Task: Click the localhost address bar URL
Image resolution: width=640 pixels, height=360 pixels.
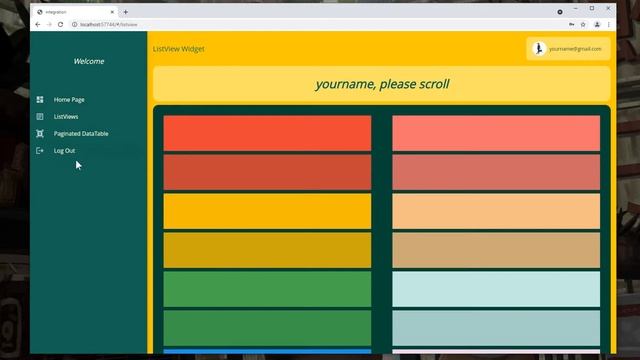Action: pos(109,24)
